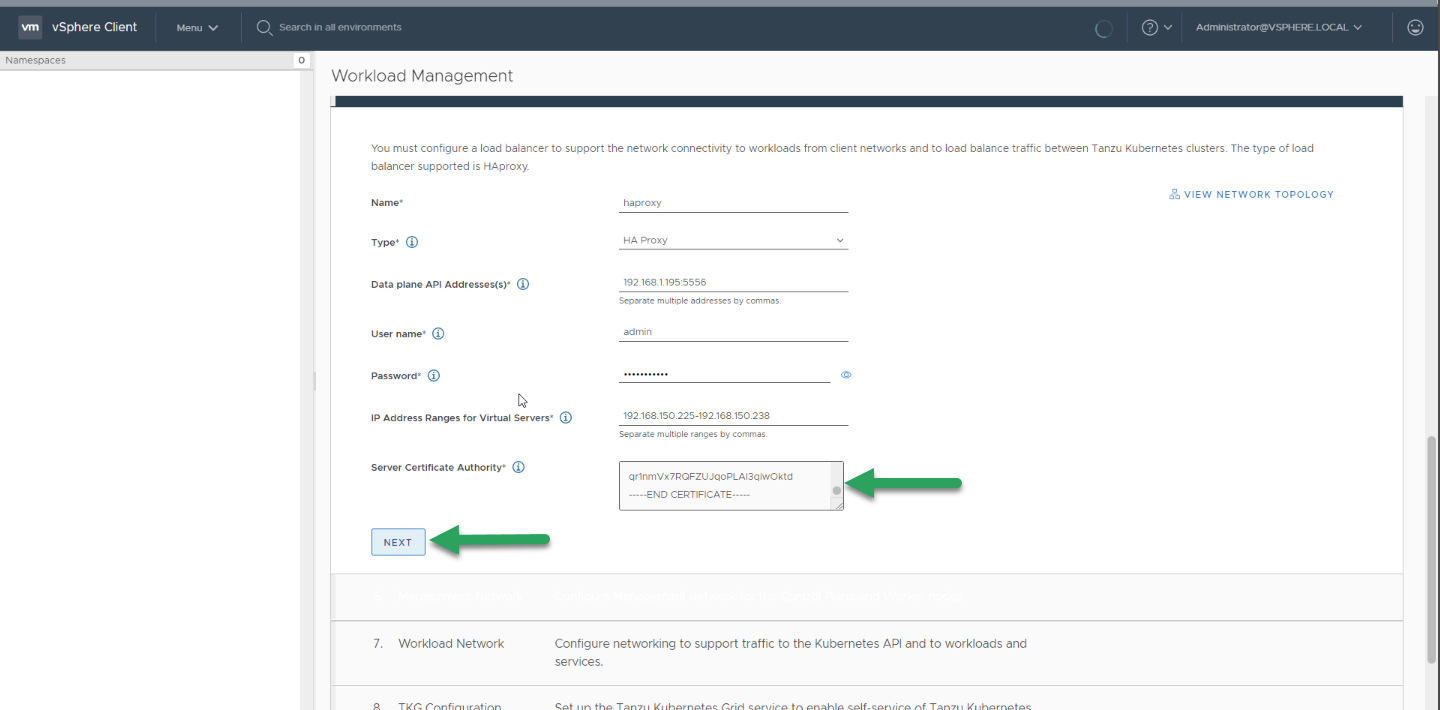This screenshot has height=710, width=1440.
Task: Show info tooltip for Type
Action: (412, 242)
